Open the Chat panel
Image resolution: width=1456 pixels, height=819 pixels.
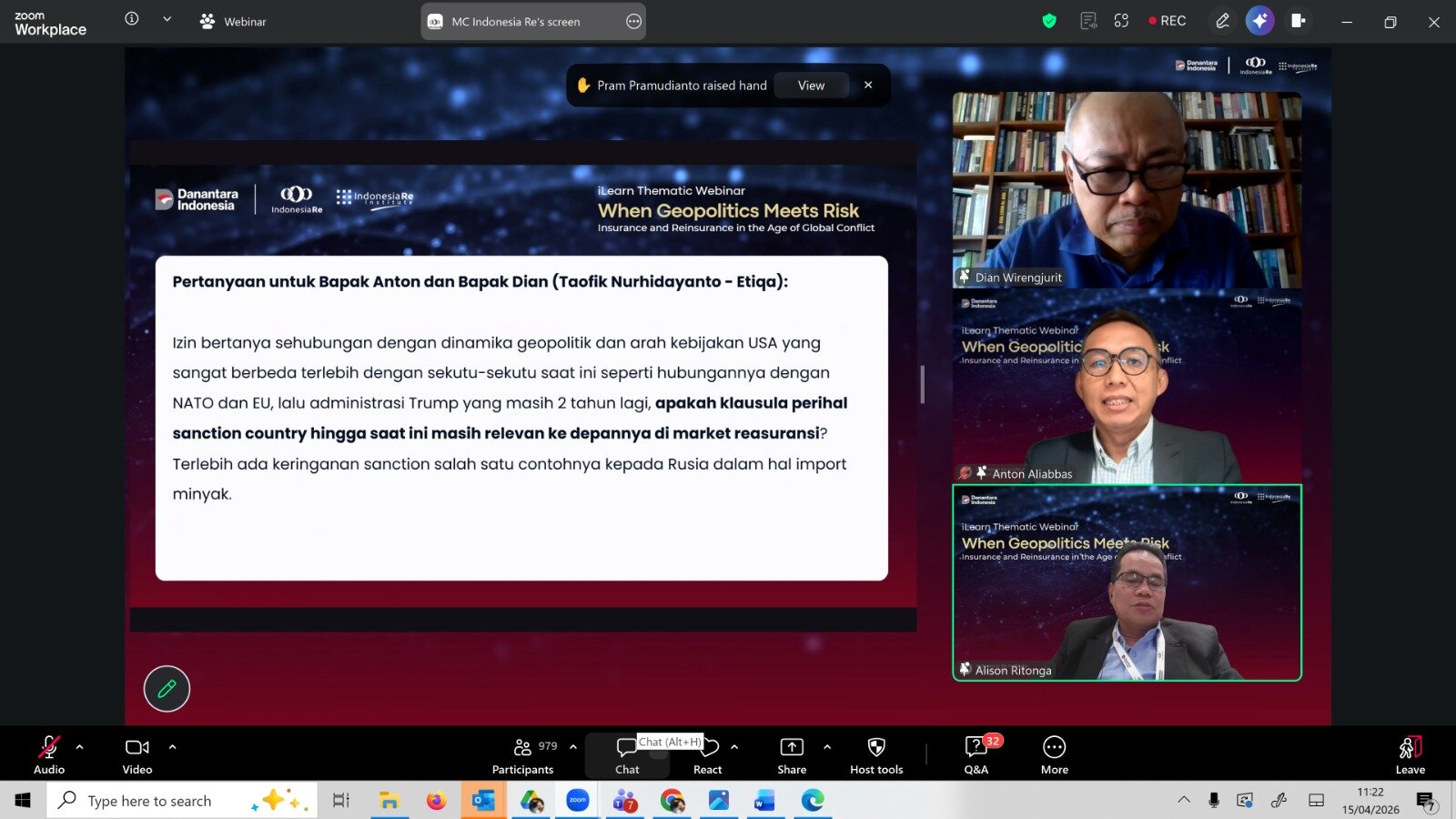[627, 754]
